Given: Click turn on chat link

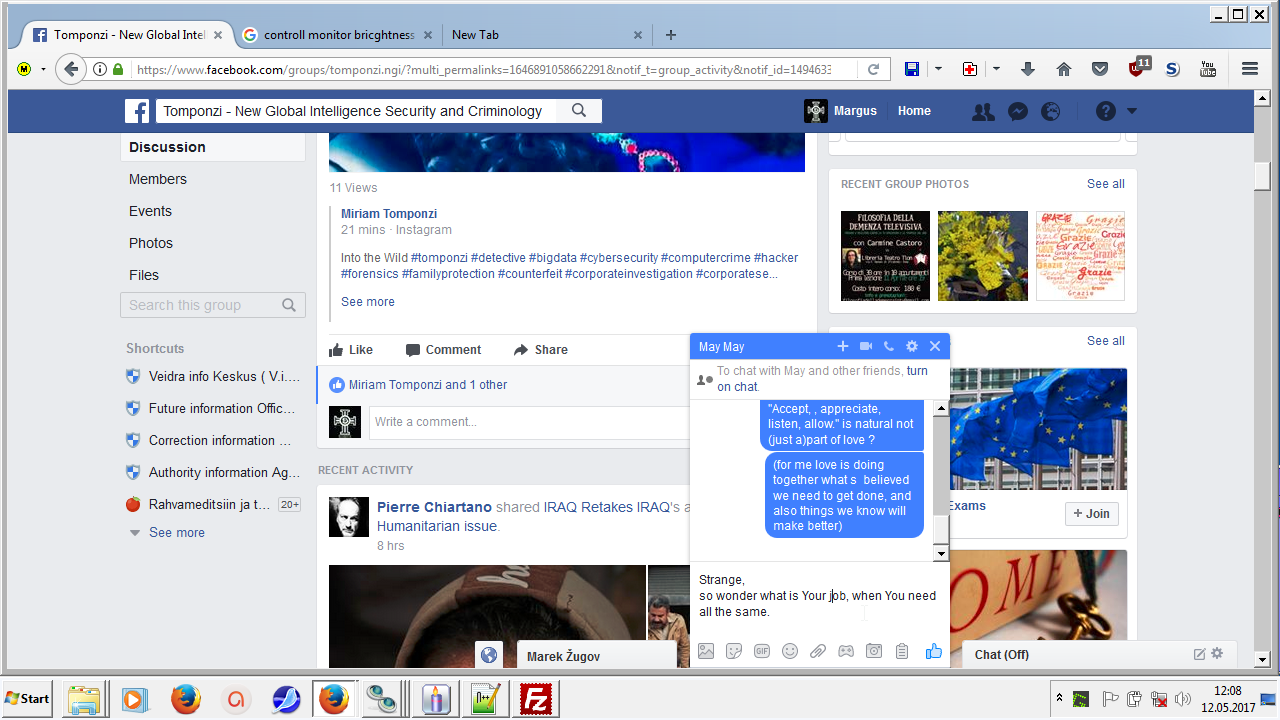Looking at the screenshot, I should pyautogui.click(x=822, y=379).
